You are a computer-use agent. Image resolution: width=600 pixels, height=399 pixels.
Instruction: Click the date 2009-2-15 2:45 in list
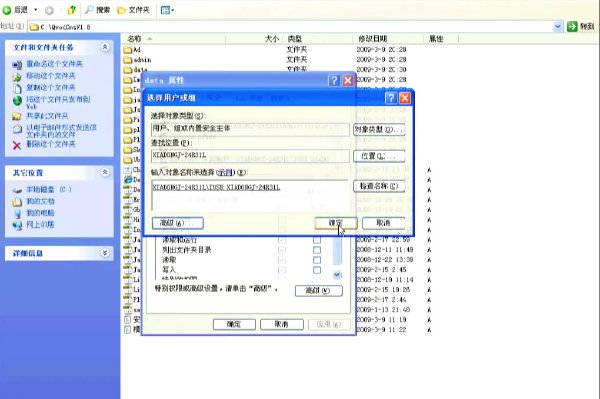[381, 270]
